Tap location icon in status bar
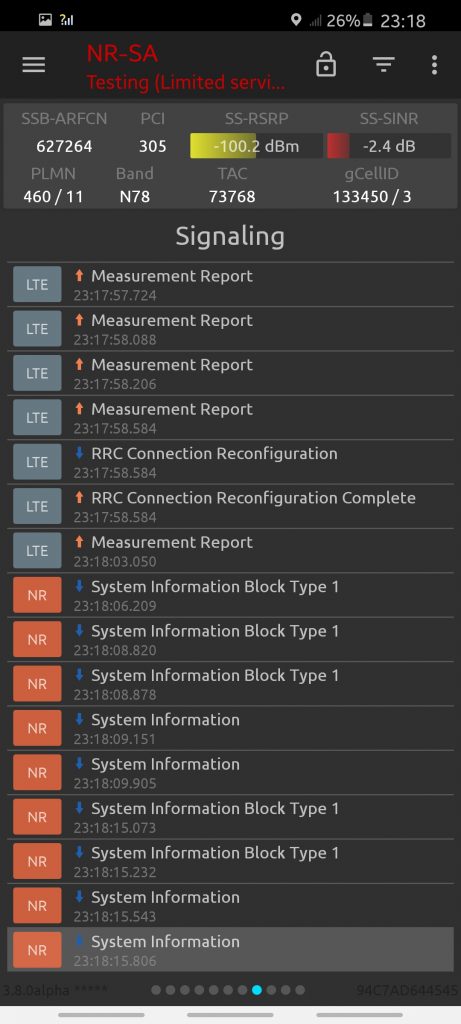Viewport: 461px width, 1024px height. tap(296, 20)
